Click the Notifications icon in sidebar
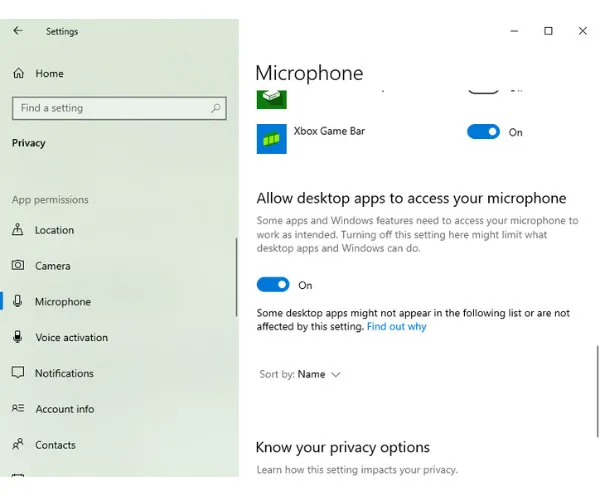This screenshot has height=496, width=600. click(18, 373)
